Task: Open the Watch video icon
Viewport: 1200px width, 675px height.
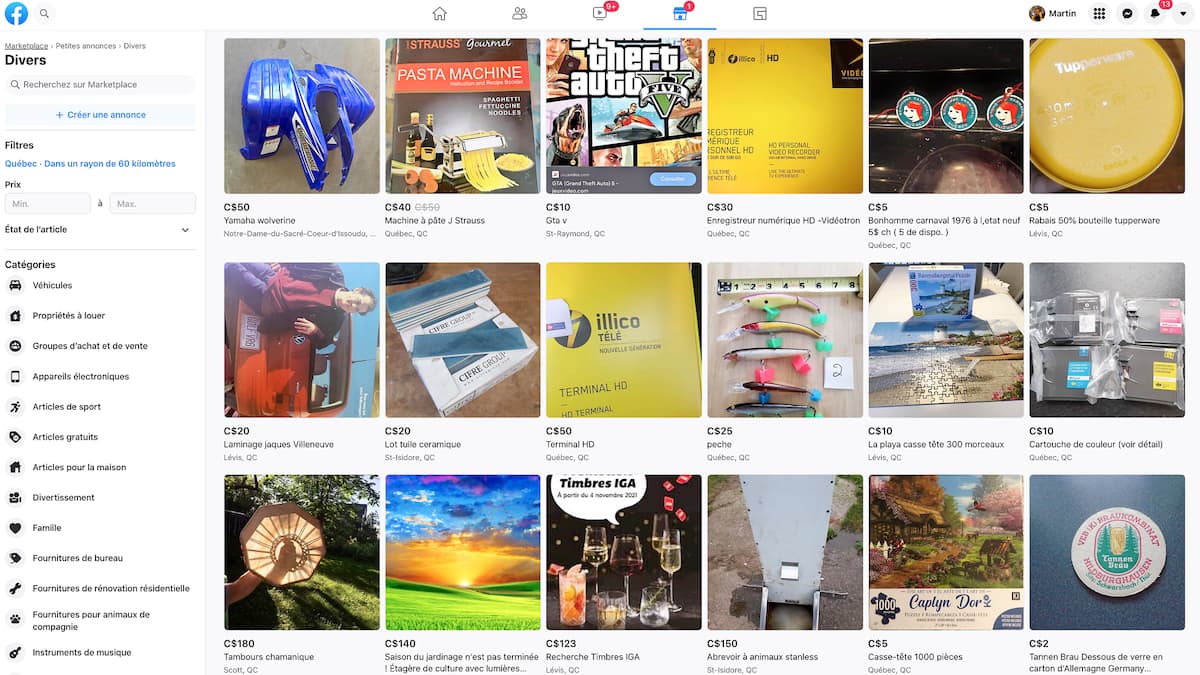Action: coord(600,14)
